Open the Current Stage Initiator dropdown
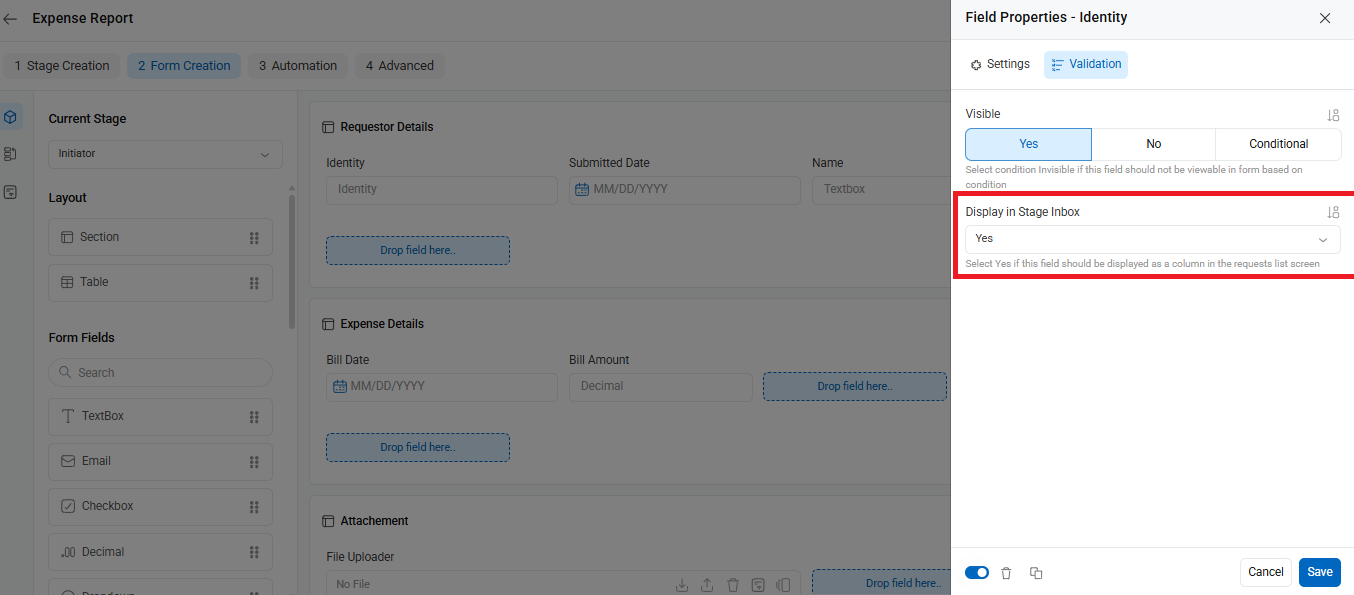 [165, 154]
